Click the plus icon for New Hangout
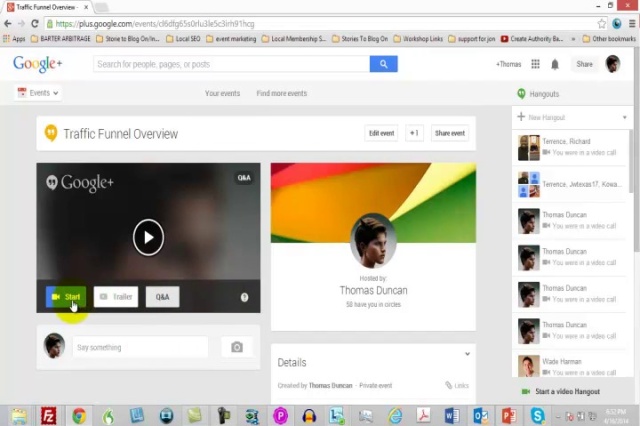The width and height of the screenshot is (640, 426). click(x=521, y=117)
